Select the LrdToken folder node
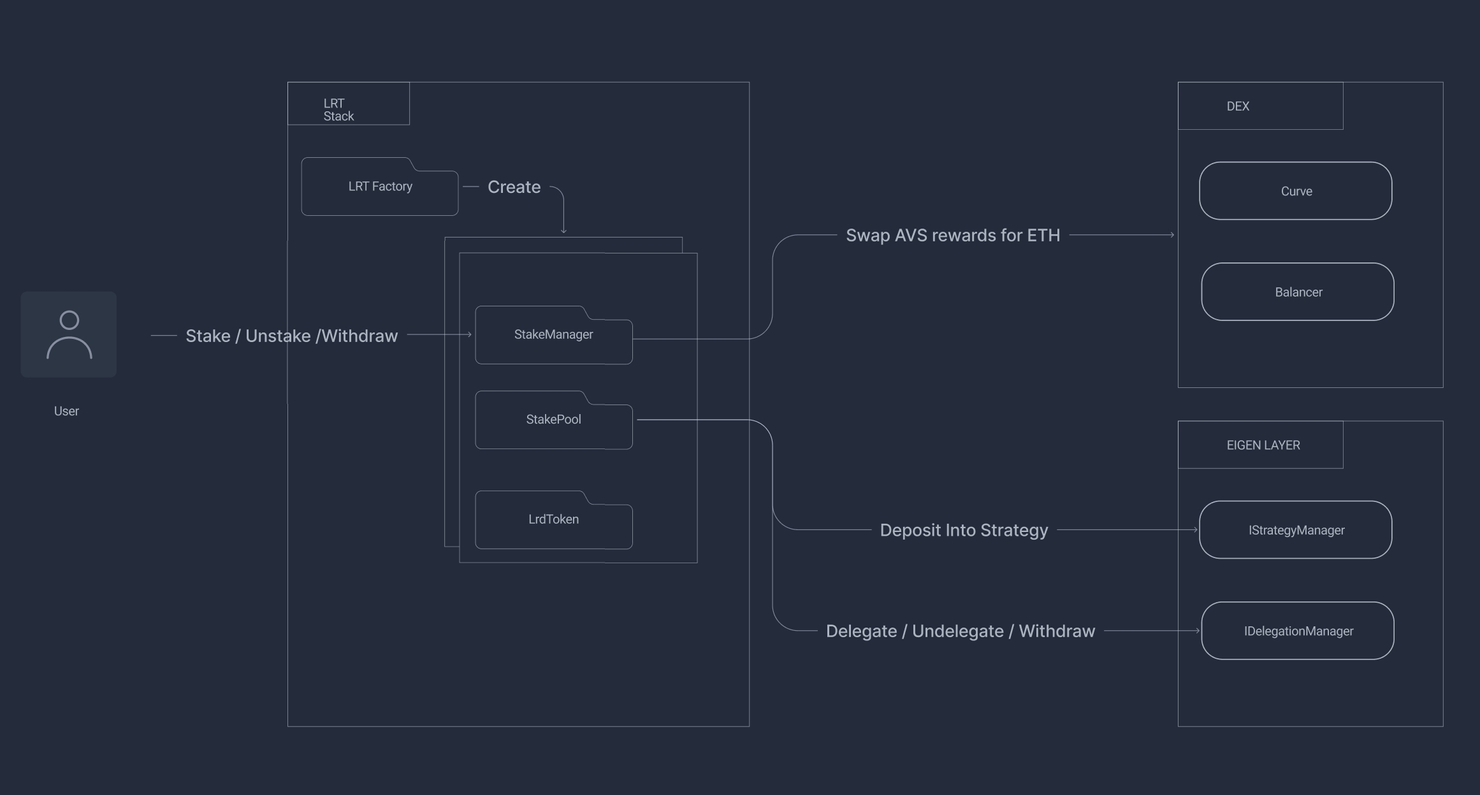 tap(553, 520)
